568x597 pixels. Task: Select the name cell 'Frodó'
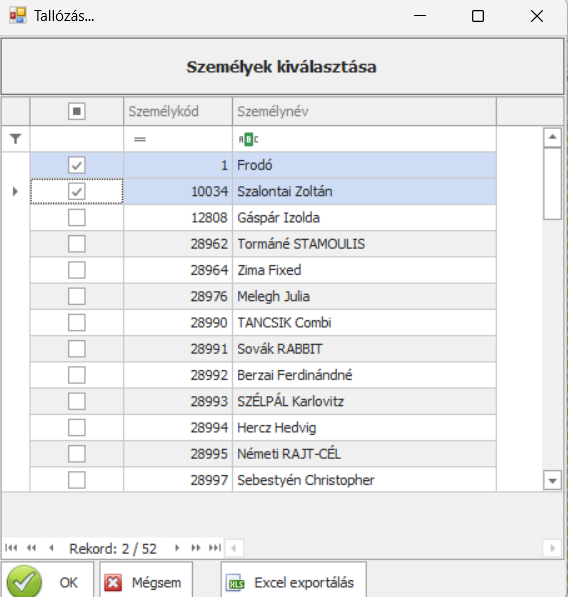point(364,165)
